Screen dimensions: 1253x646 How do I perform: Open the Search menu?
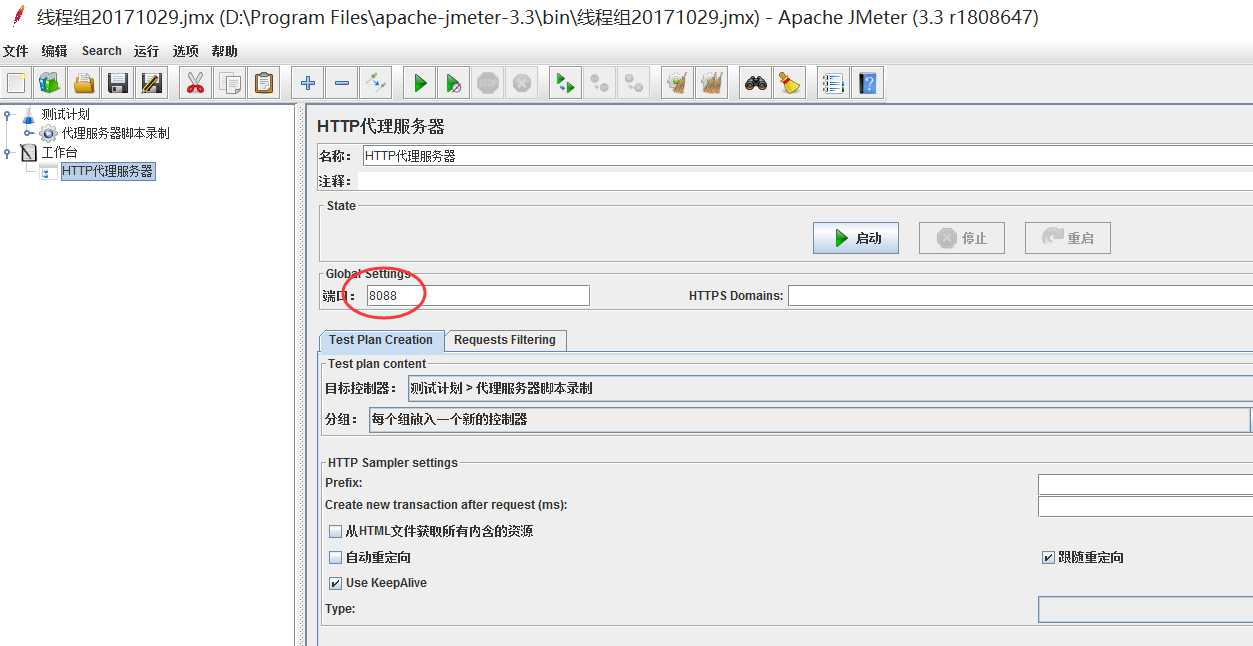tap(102, 51)
